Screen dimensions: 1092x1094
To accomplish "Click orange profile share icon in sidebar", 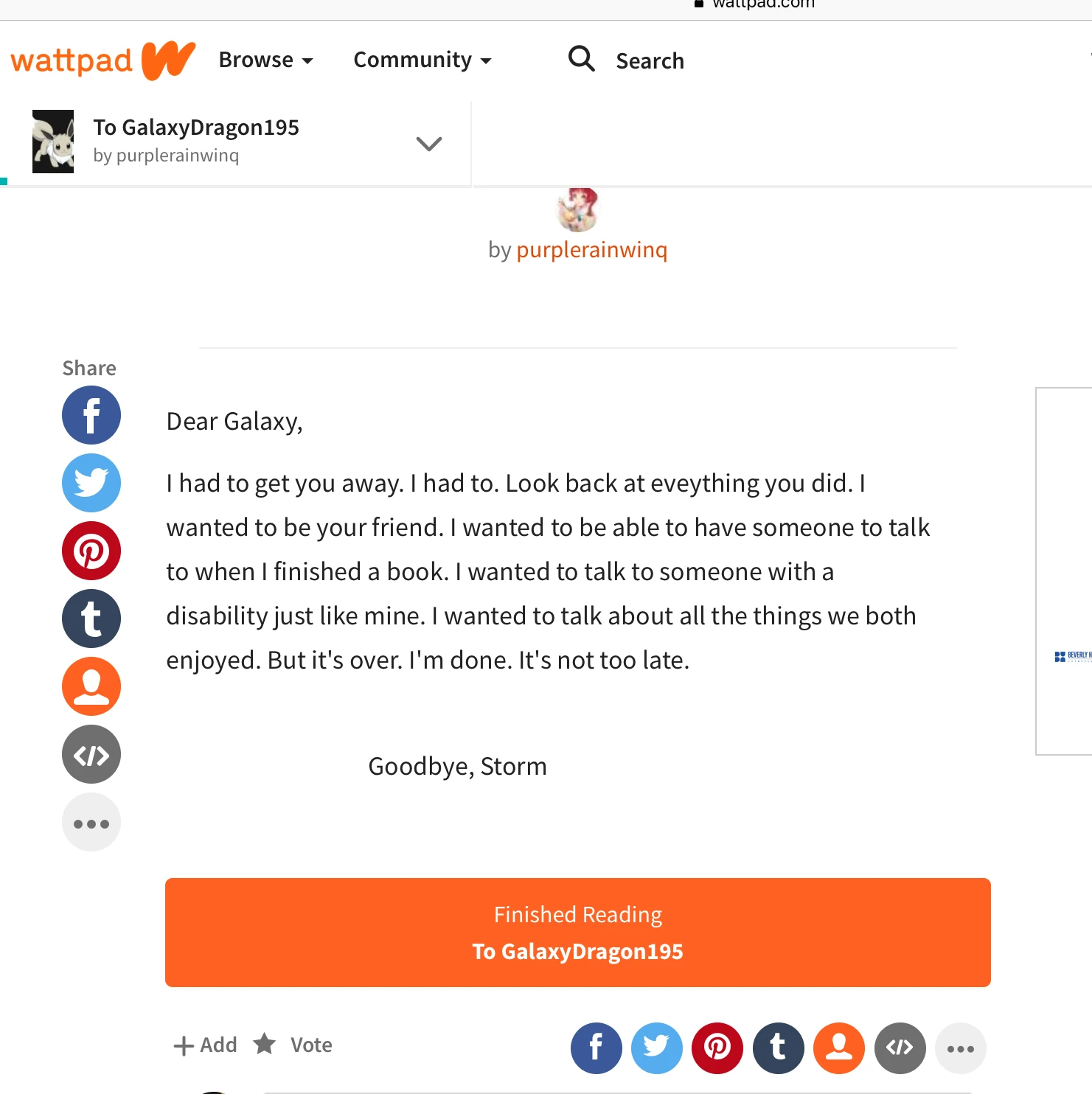I will click(91, 686).
